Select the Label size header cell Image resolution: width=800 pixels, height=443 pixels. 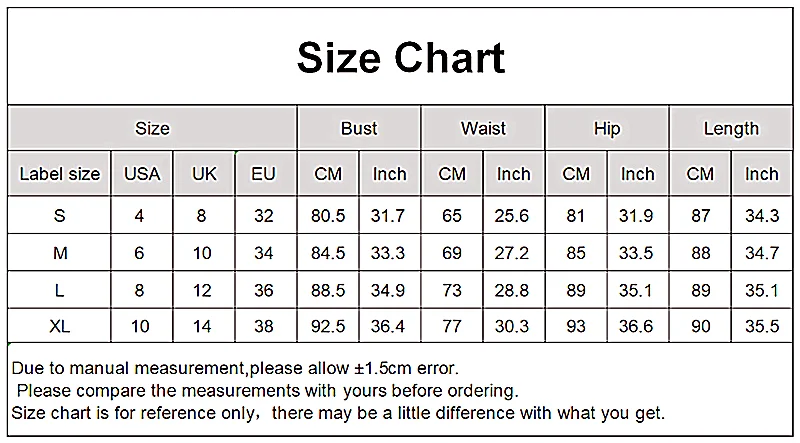coord(60,174)
